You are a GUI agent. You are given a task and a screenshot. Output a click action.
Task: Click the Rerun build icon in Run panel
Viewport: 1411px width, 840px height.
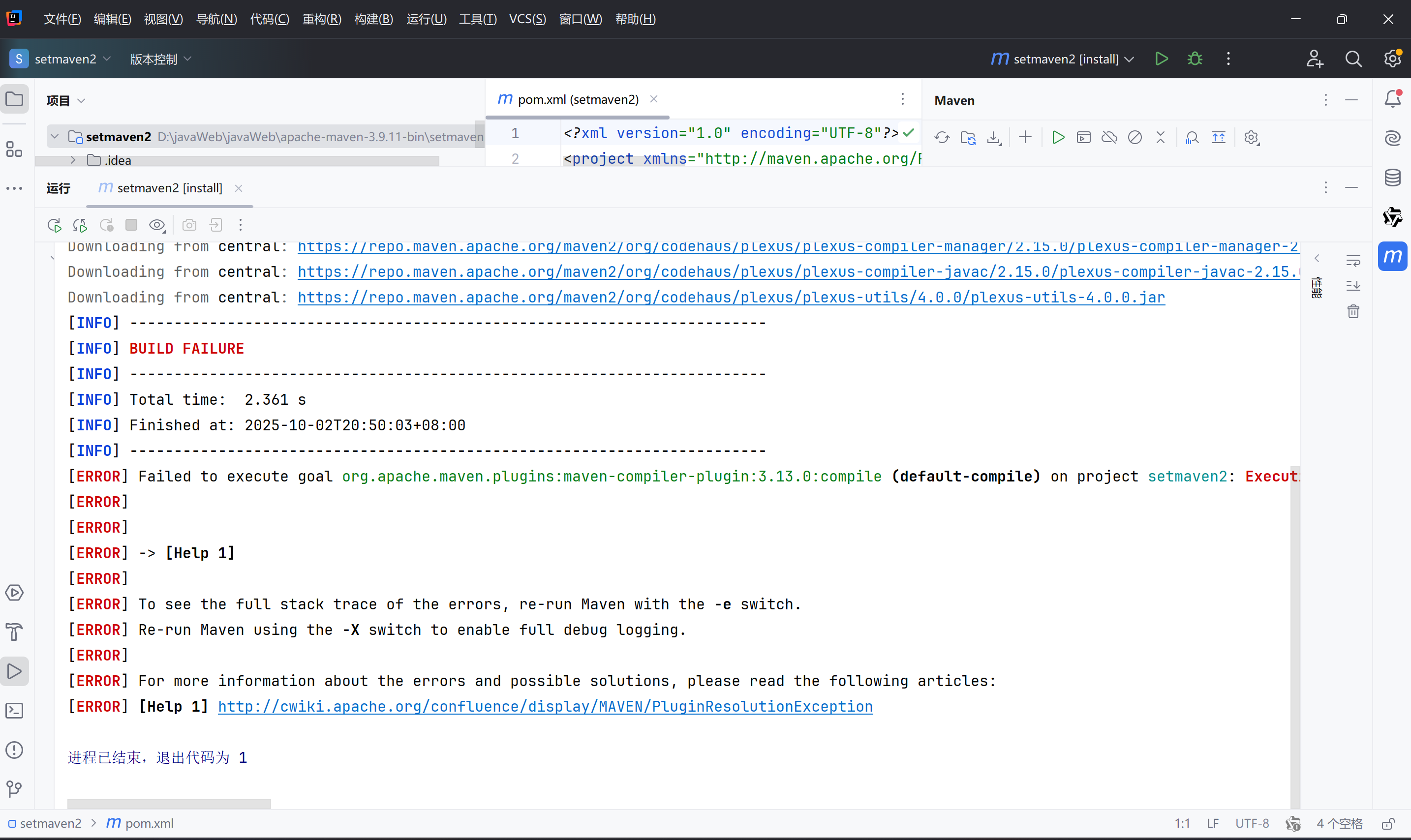[54, 225]
